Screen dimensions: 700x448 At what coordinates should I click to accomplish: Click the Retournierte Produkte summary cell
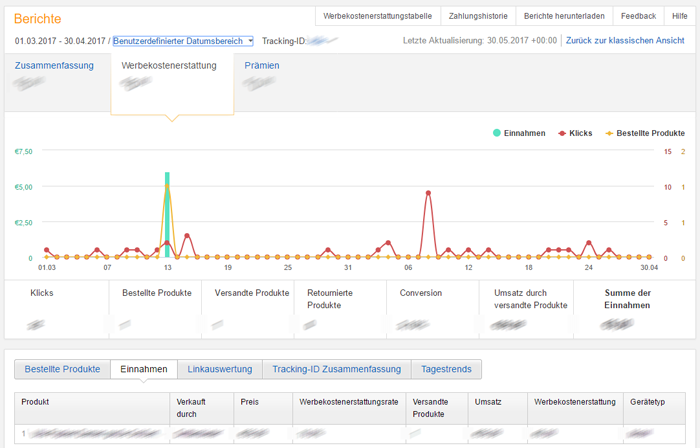coord(340,309)
